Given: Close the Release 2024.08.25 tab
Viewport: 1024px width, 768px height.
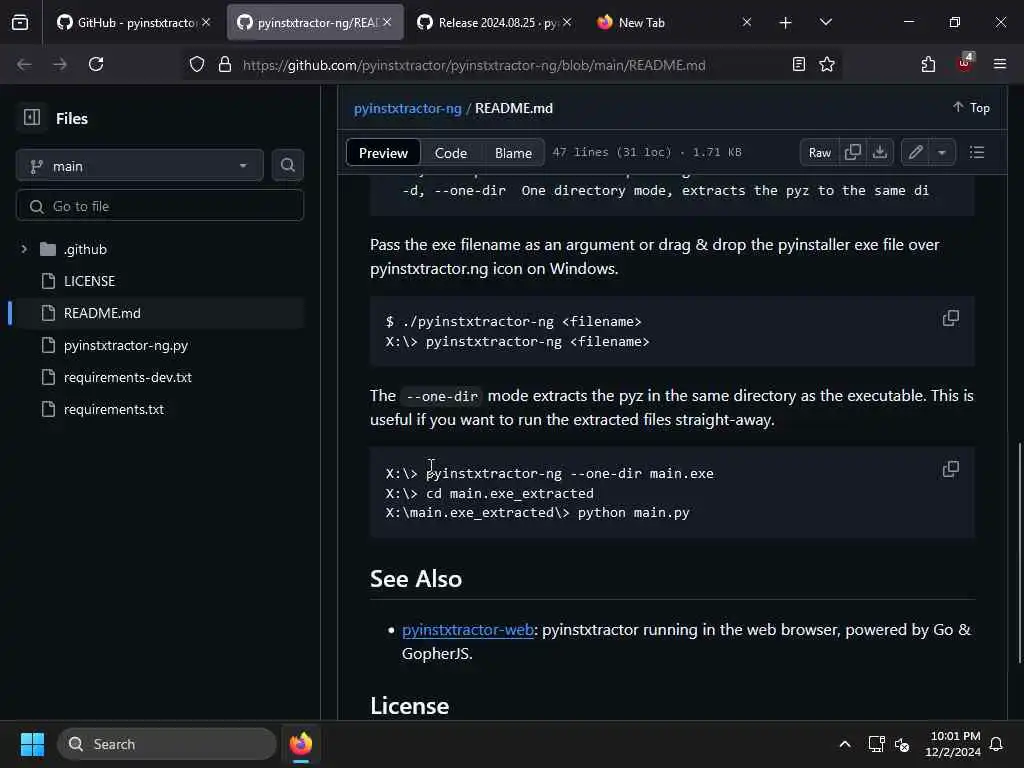Looking at the screenshot, I should coord(567,22).
